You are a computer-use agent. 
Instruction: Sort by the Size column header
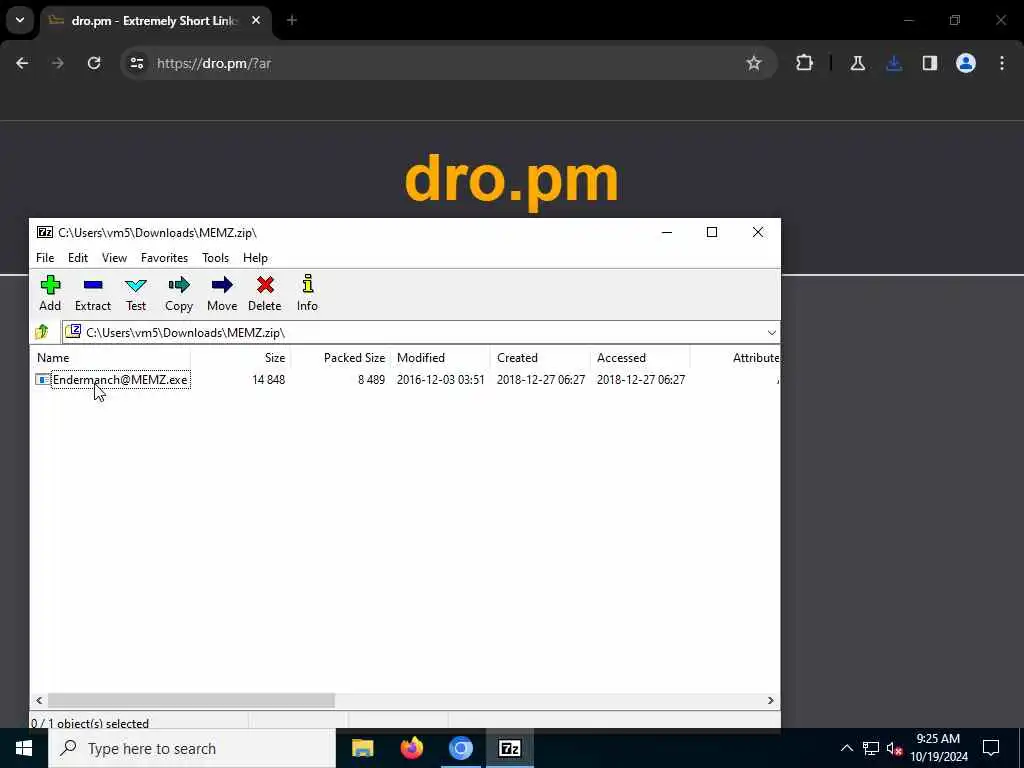[240, 358]
